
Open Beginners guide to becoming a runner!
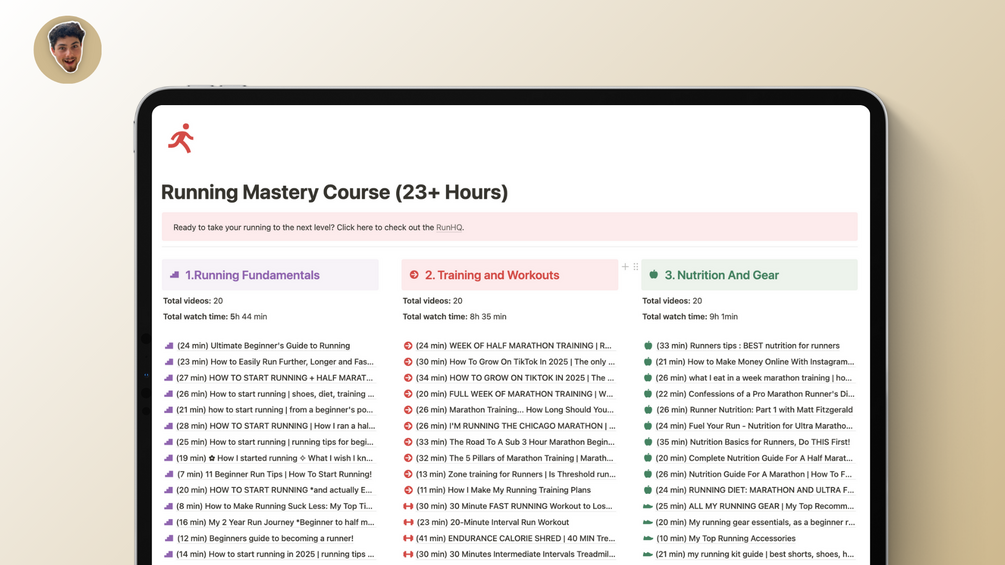point(265,538)
